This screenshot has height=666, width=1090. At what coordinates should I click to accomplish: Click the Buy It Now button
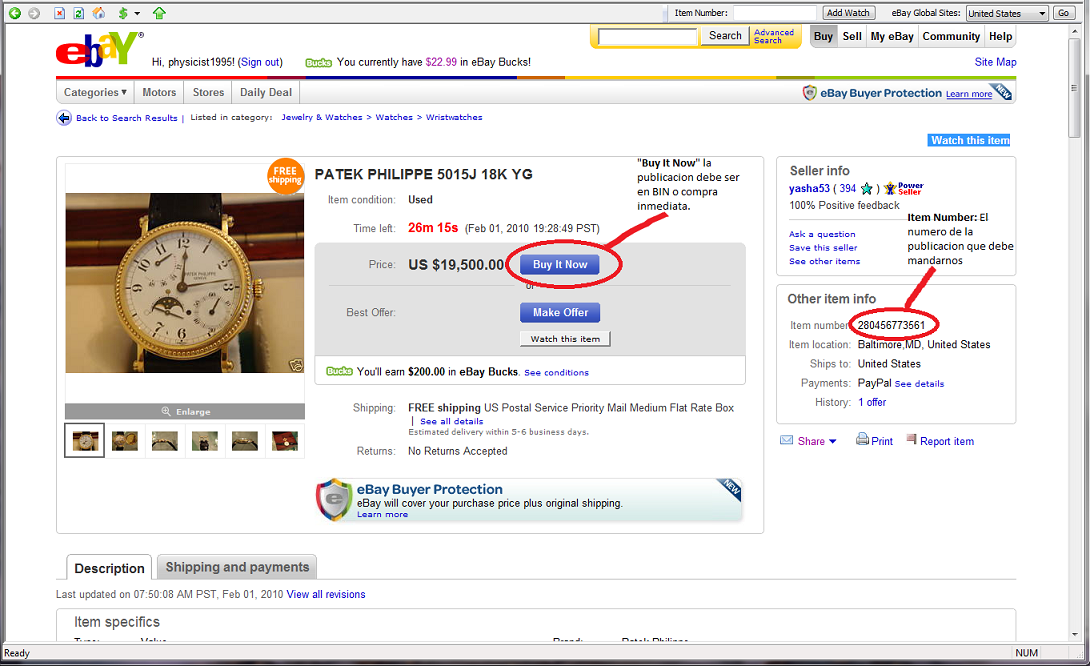click(560, 264)
